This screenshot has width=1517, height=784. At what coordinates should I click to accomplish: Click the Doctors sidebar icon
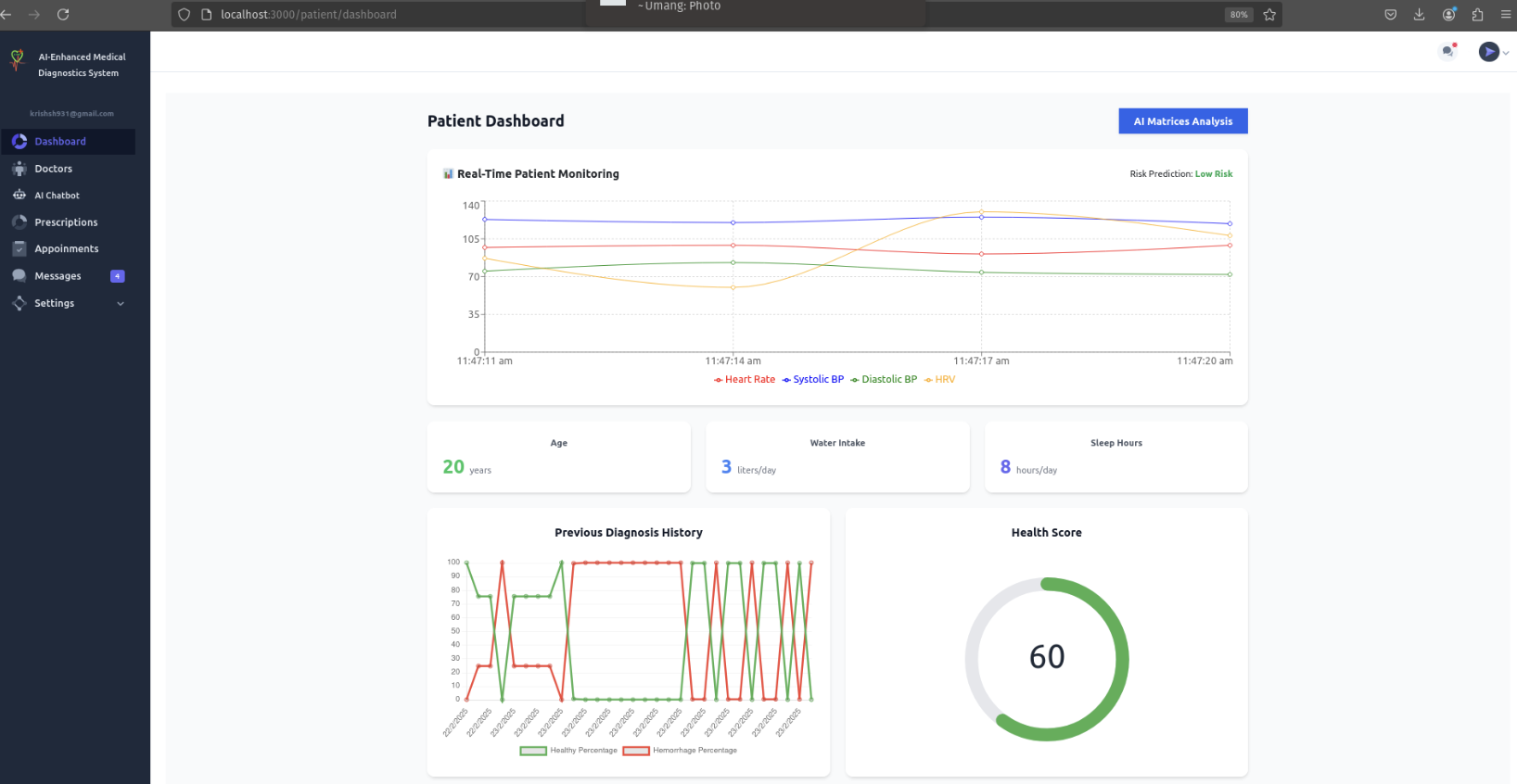[x=19, y=169]
